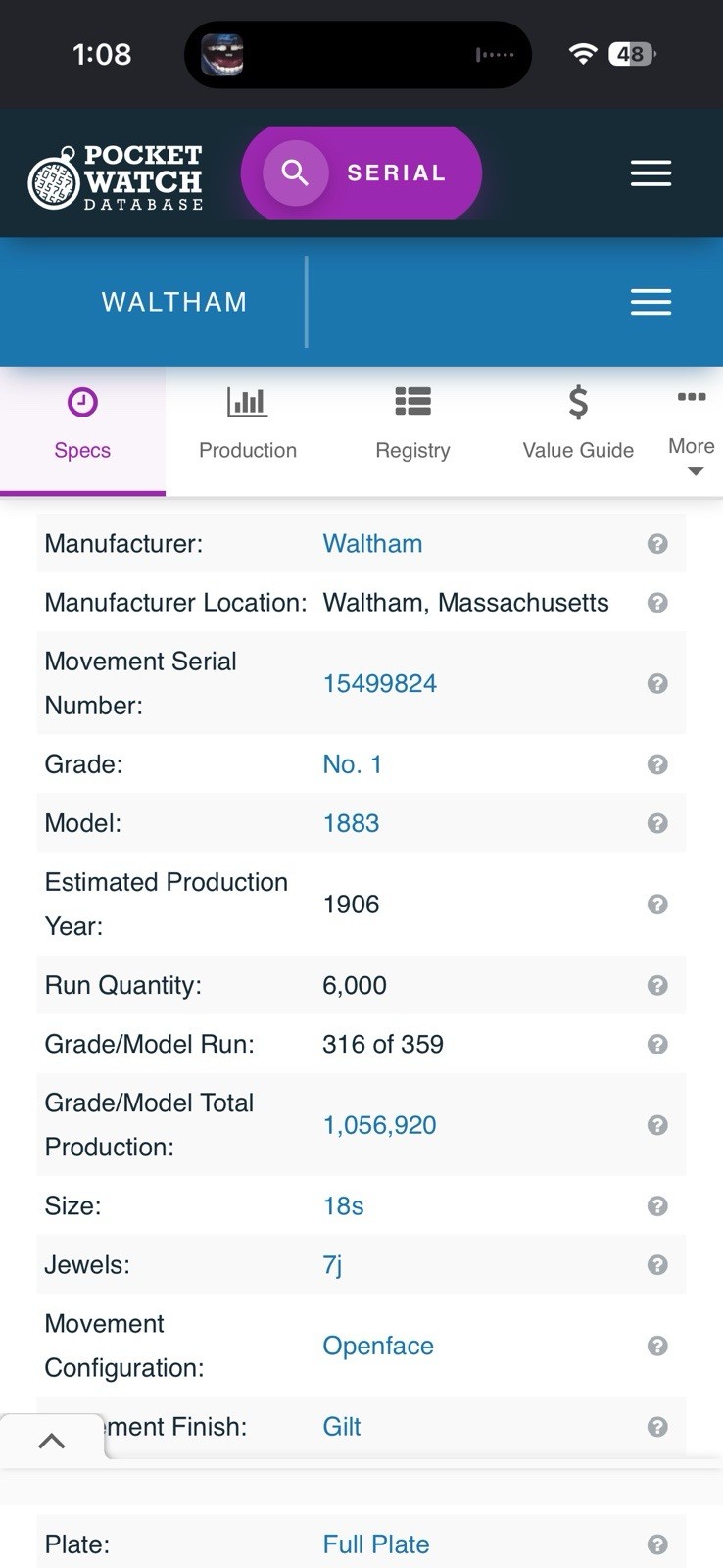Image resolution: width=723 pixels, height=1568 pixels.
Task: Tap the Dynamic Island app thumbnail
Action: click(x=222, y=55)
